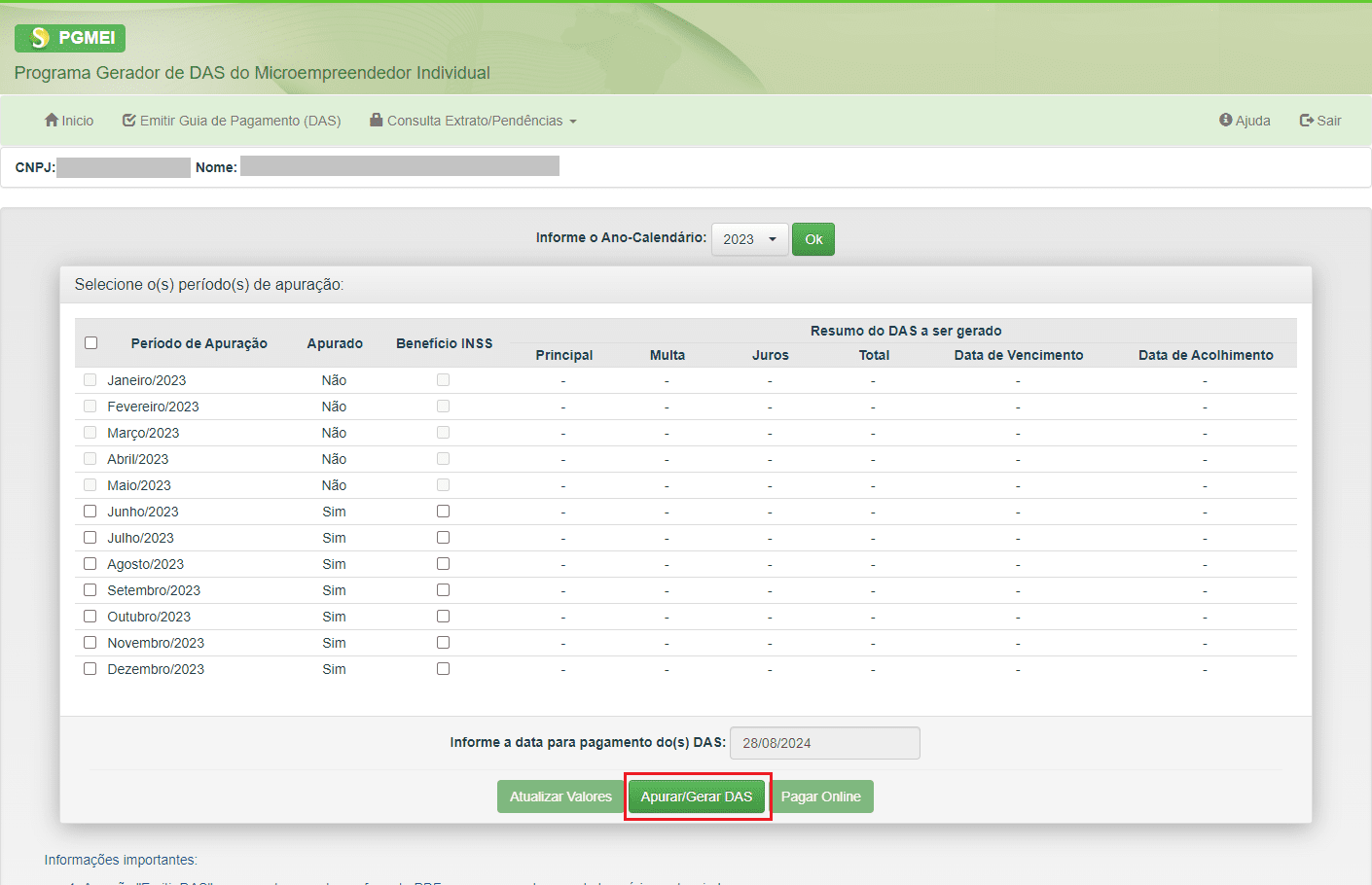
Task: Check the Setembro/2023 period checkbox
Action: point(90,589)
